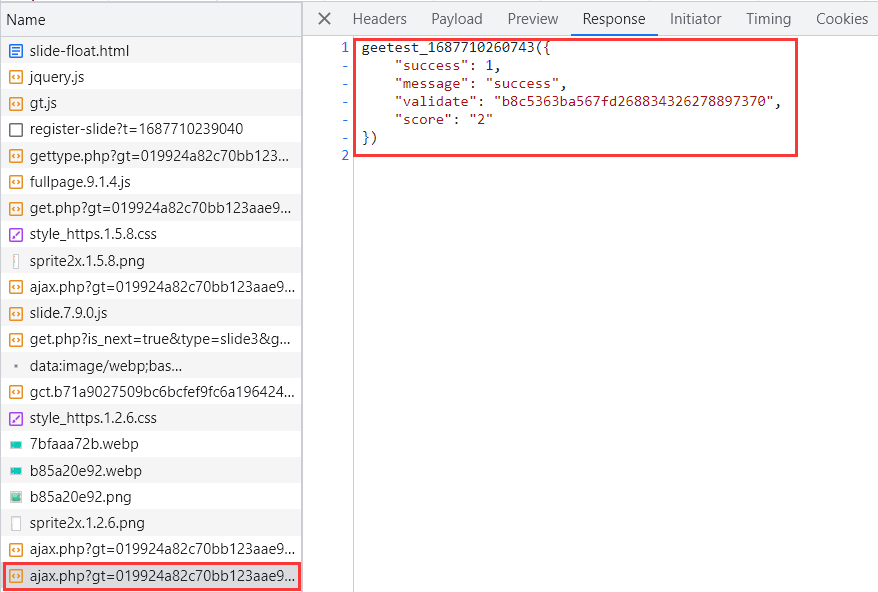878x592 pixels.
Task: Open the Payload tab
Action: [457, 19]
